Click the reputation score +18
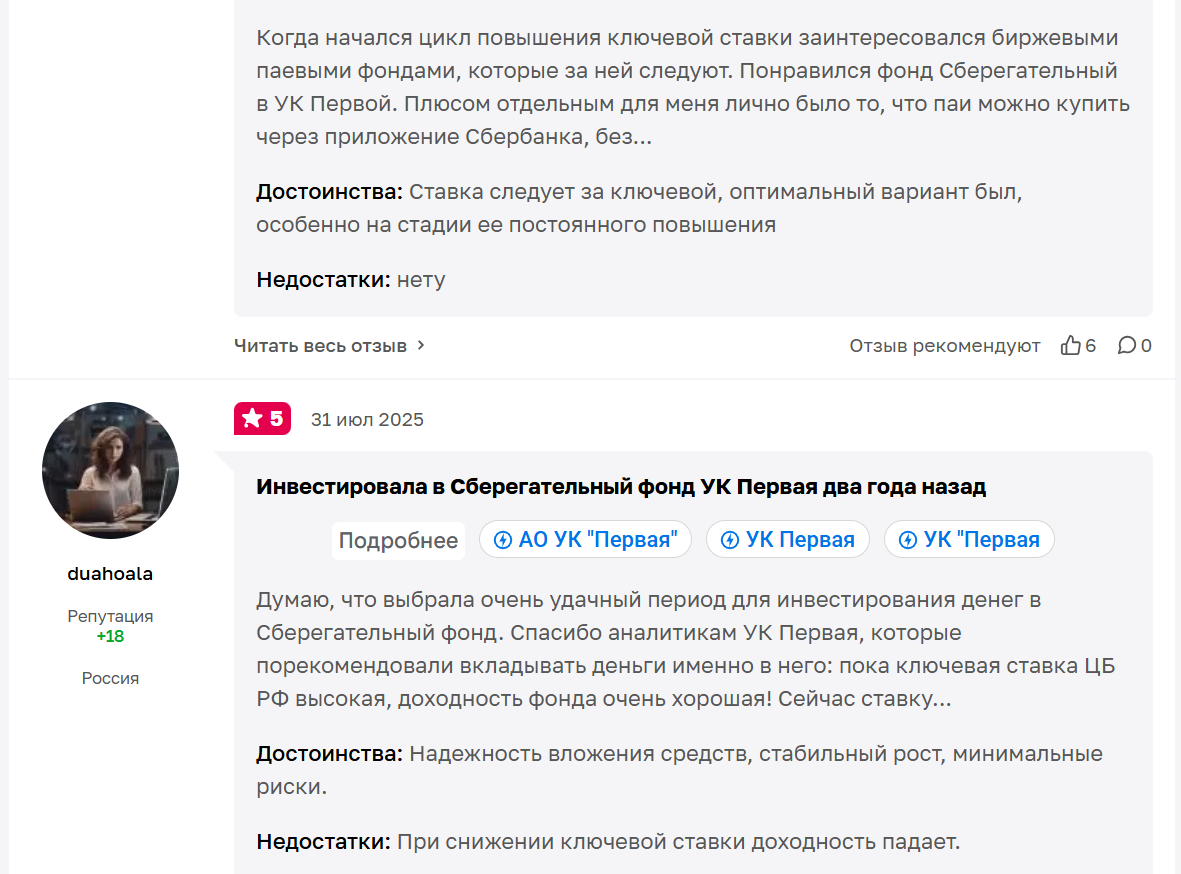The height and width of the screenshot is (874, 1181). pyautogui.click(x=110, y=634)
